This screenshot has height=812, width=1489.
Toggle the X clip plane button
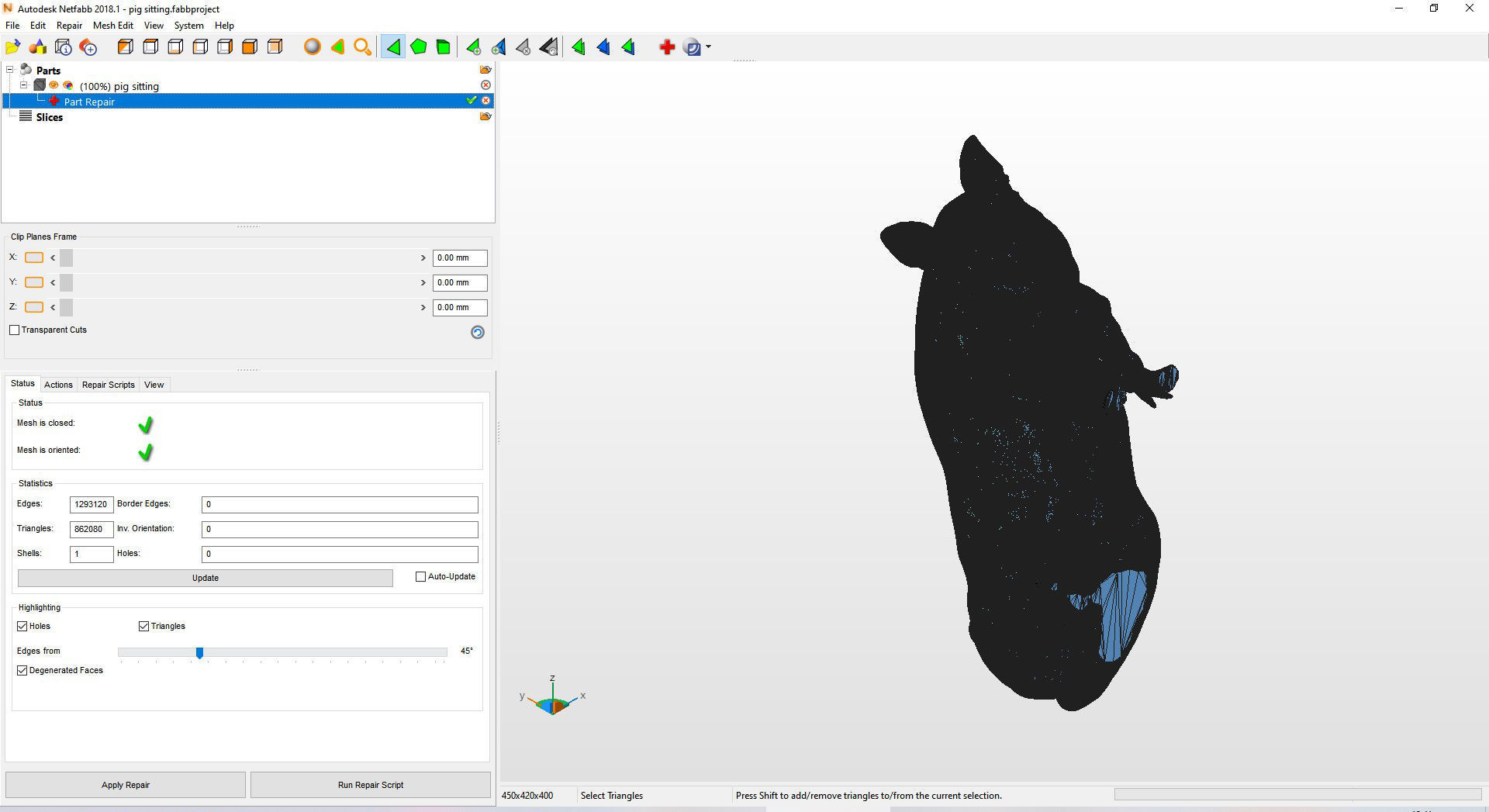(34, 257)
